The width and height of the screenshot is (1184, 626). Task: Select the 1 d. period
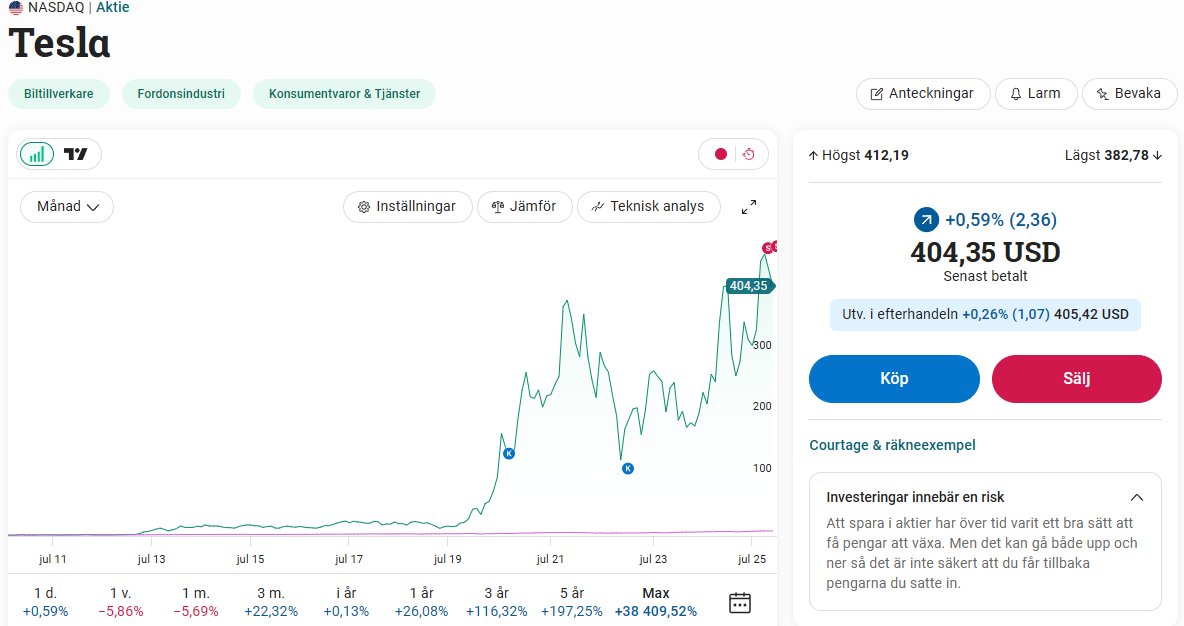[x=45, y=602]
